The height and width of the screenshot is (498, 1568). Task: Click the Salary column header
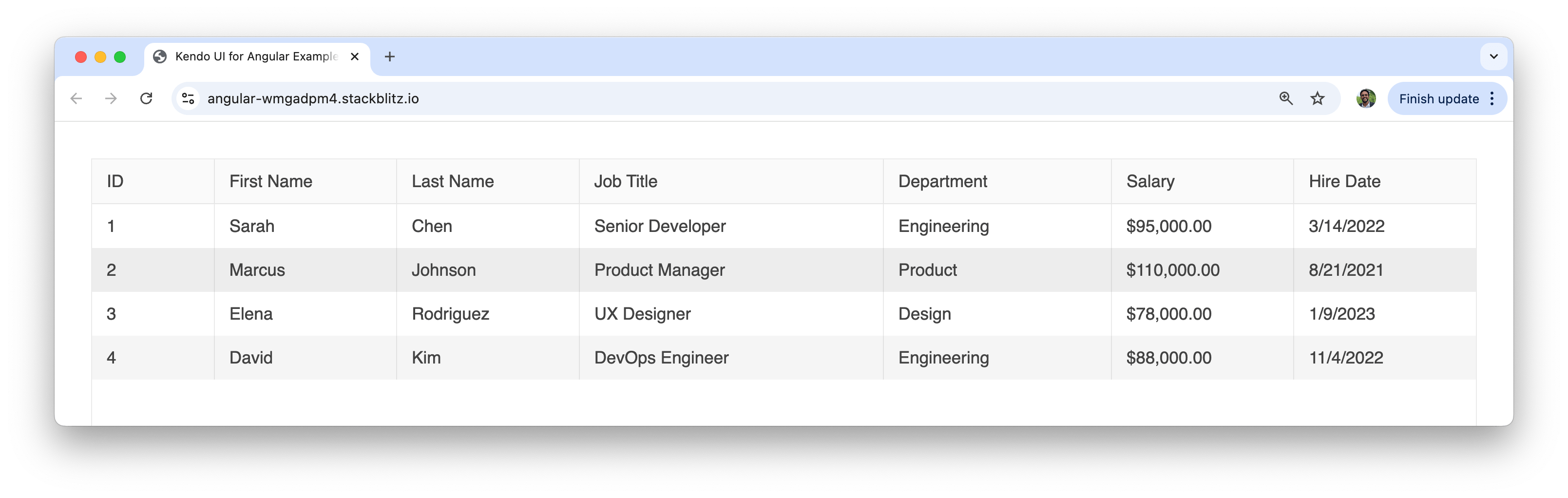(1150, 181)
